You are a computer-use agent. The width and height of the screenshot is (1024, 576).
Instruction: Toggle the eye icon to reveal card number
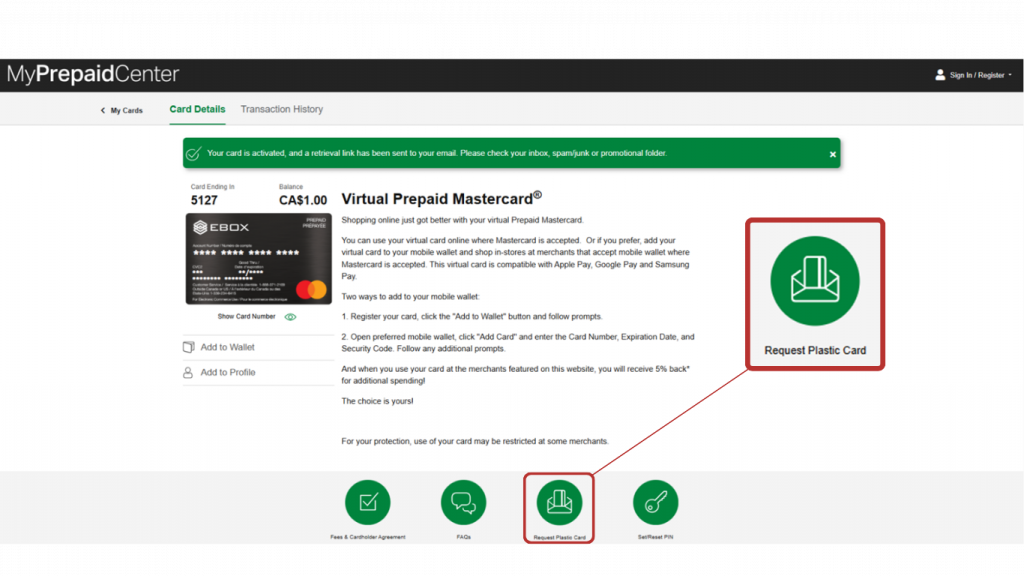coord(290,317)
